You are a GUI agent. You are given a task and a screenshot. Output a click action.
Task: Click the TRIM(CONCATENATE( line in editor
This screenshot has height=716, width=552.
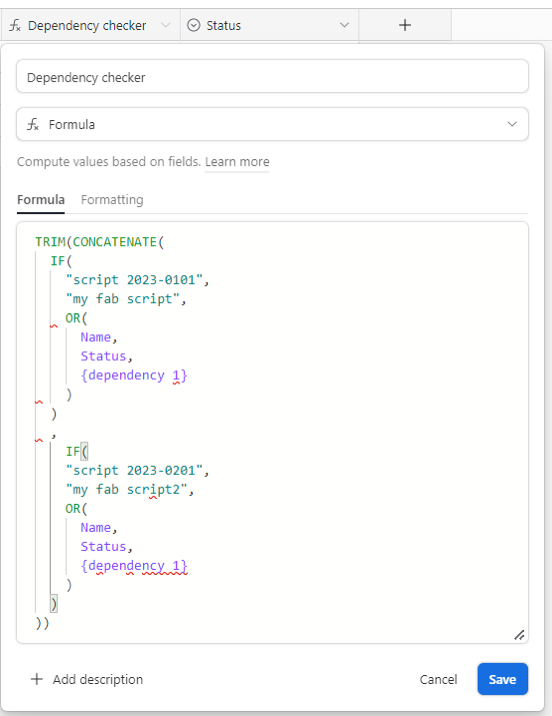tap(100, 242)
